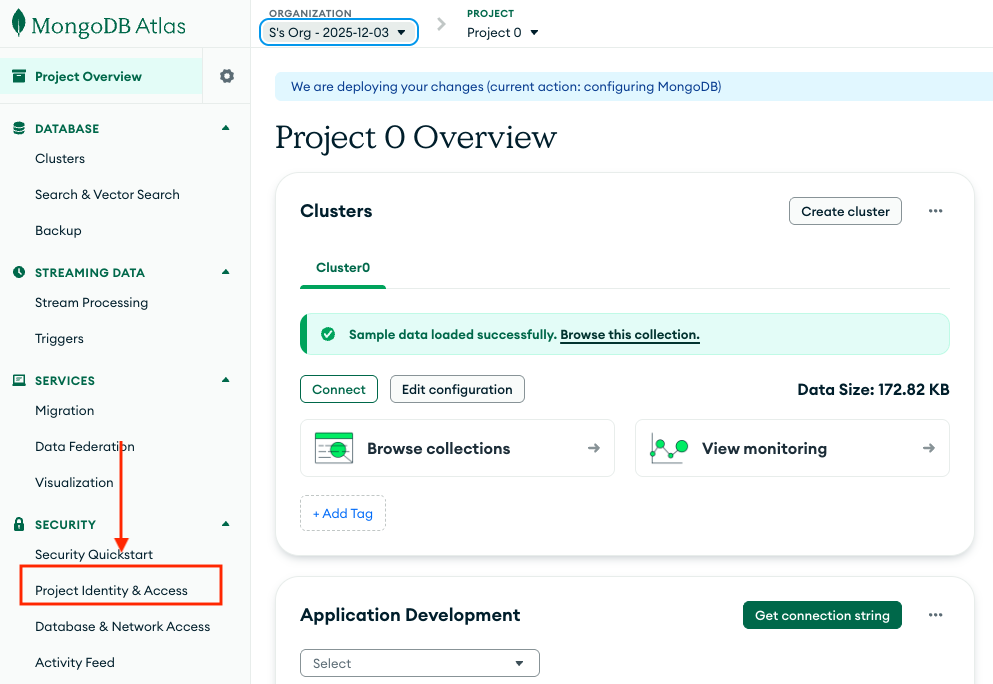The height and width of the screenshot is (684, 993).
Task: Click the green success checkmark icon
Action: [x=328, y=334]
